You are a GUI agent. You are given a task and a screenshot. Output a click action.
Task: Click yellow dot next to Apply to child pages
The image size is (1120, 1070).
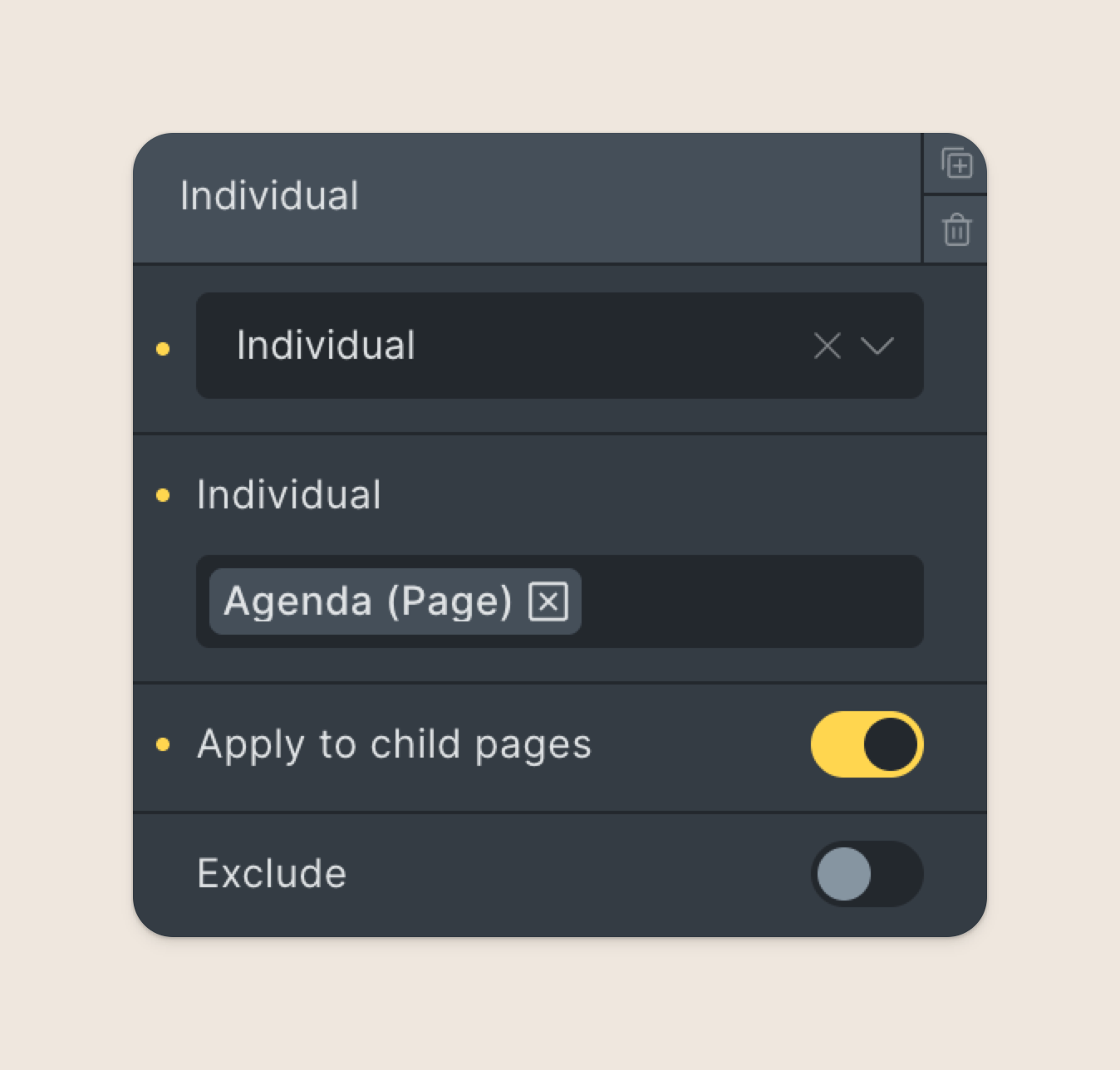coord(163,744)
